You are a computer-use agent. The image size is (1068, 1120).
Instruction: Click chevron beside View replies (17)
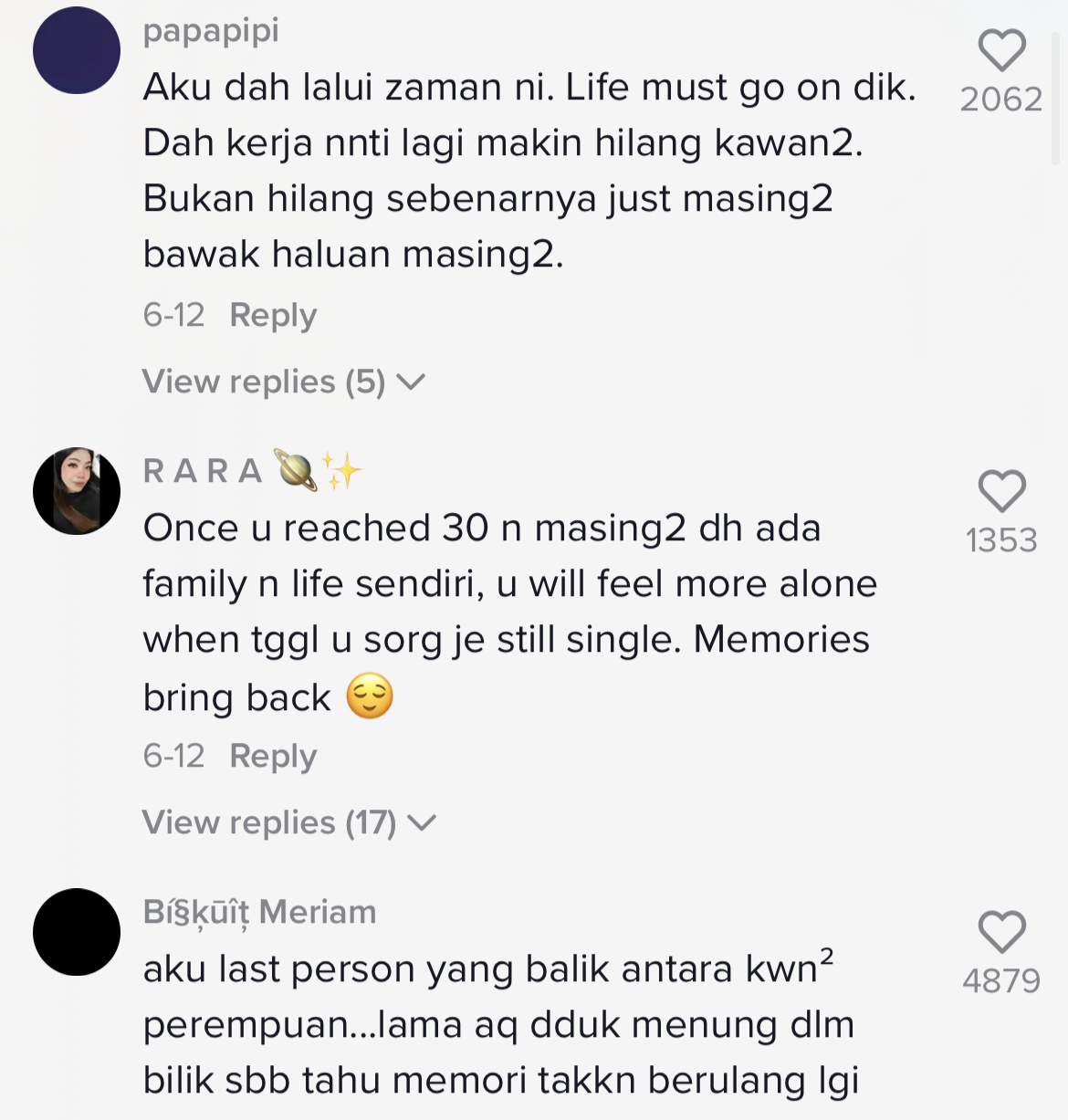click(422, 823)
